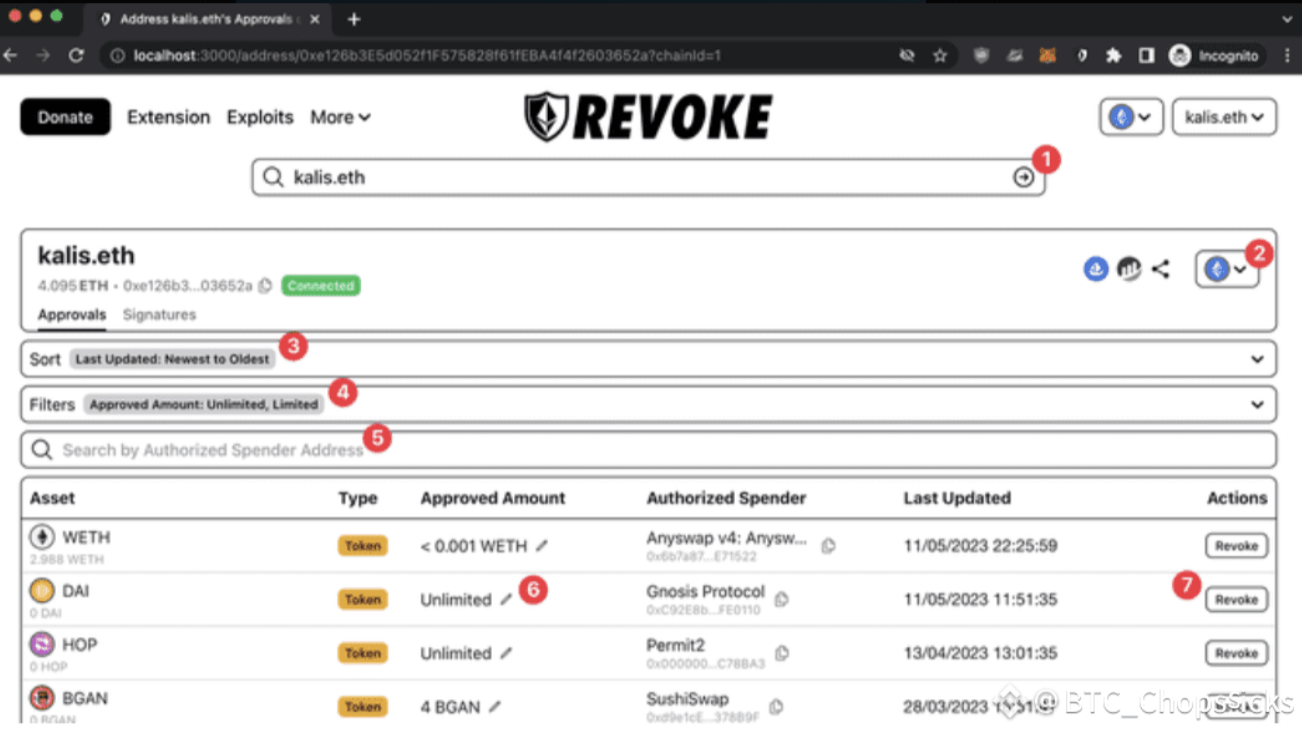The width and height of the screenshot is (1302, 731).
Task: Expand the More menu in the navigation
Action: pos(340,117)
